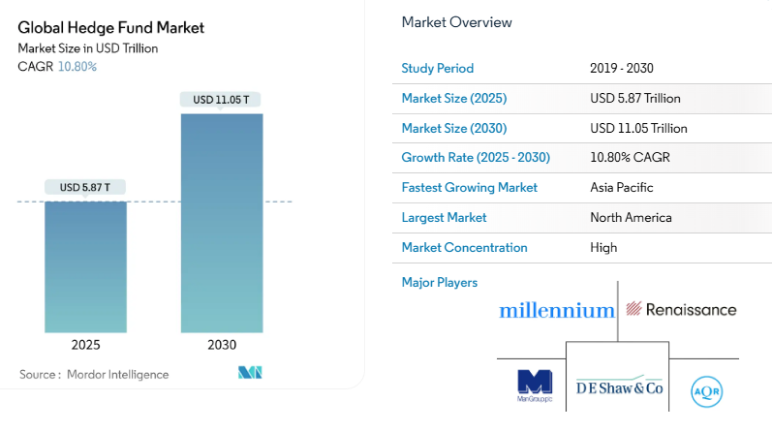Click the Asia Pacific value

(x=624, y=187)
